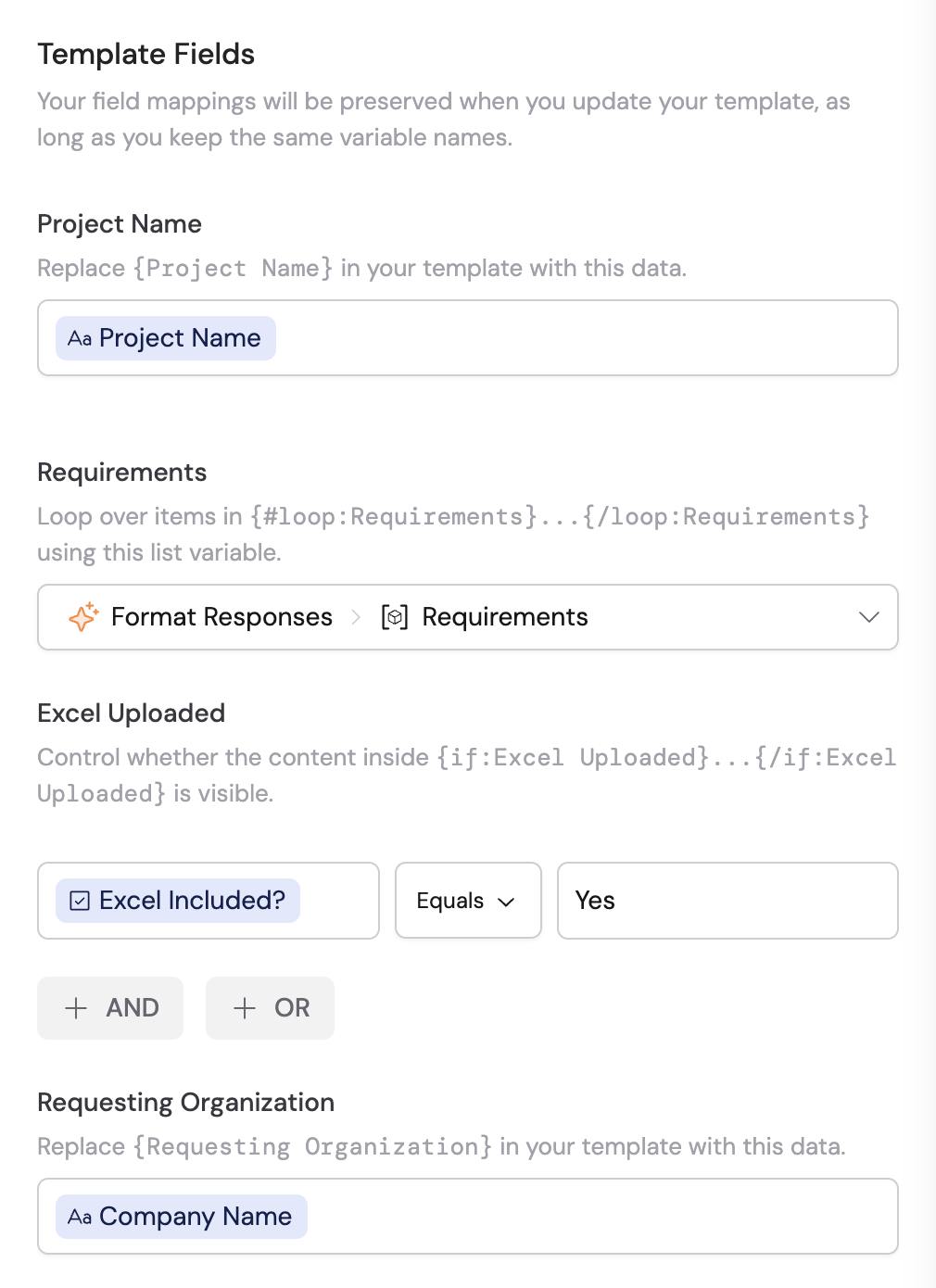Open the Format Responses variable selector
Image resolution: width=936 pixels, height=1288 pixels.
pos(467,616)
